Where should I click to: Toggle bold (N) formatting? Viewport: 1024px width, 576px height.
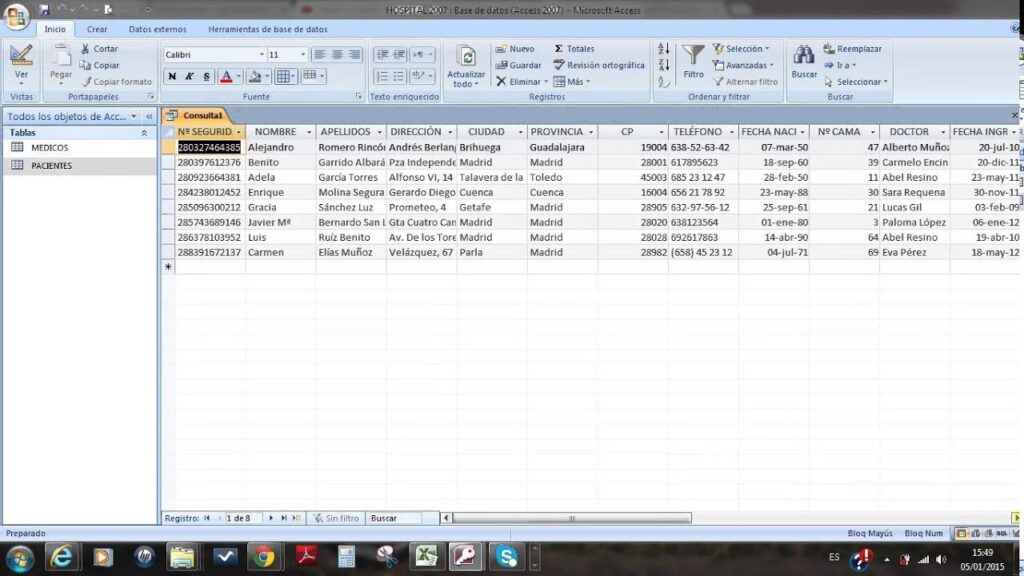point(172,77)
